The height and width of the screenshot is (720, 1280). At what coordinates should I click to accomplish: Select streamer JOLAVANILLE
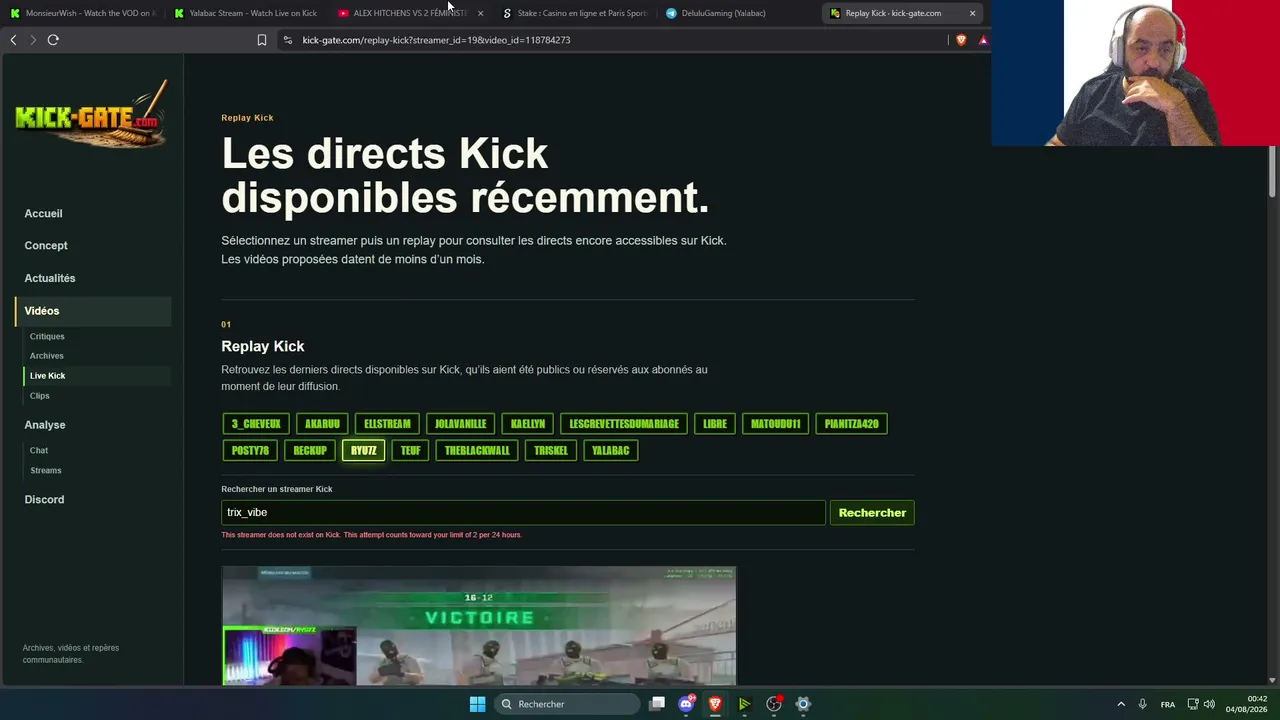(460, 424)
